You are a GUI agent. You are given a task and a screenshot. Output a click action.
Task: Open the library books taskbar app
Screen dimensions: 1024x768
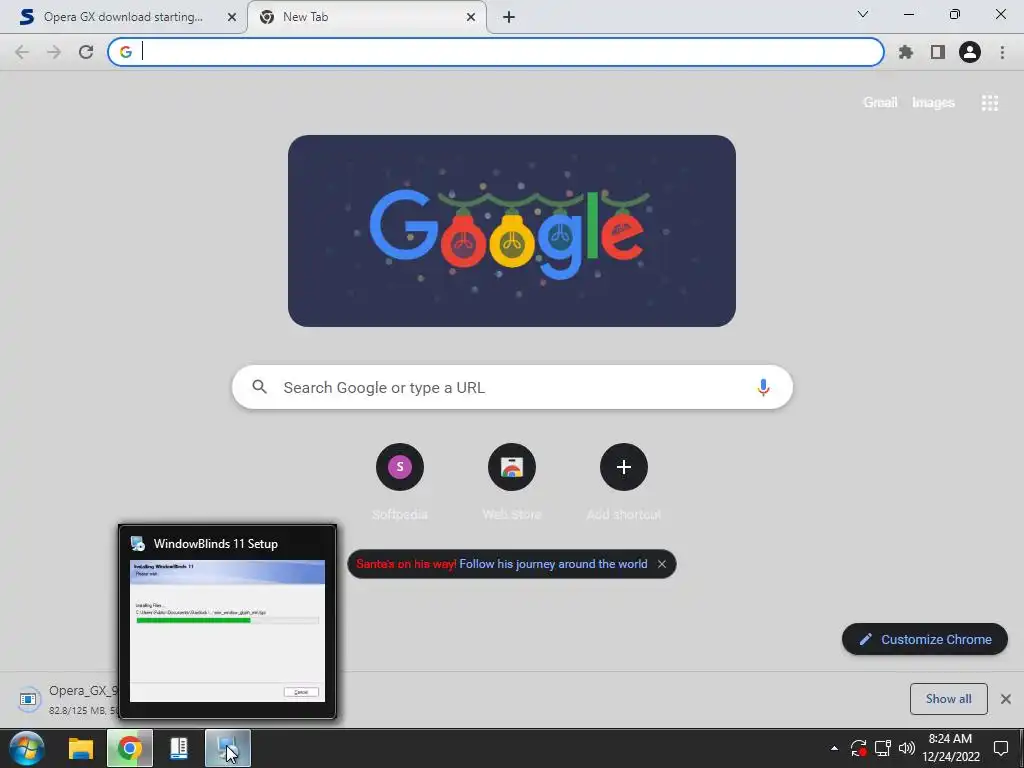click(178, 748)
